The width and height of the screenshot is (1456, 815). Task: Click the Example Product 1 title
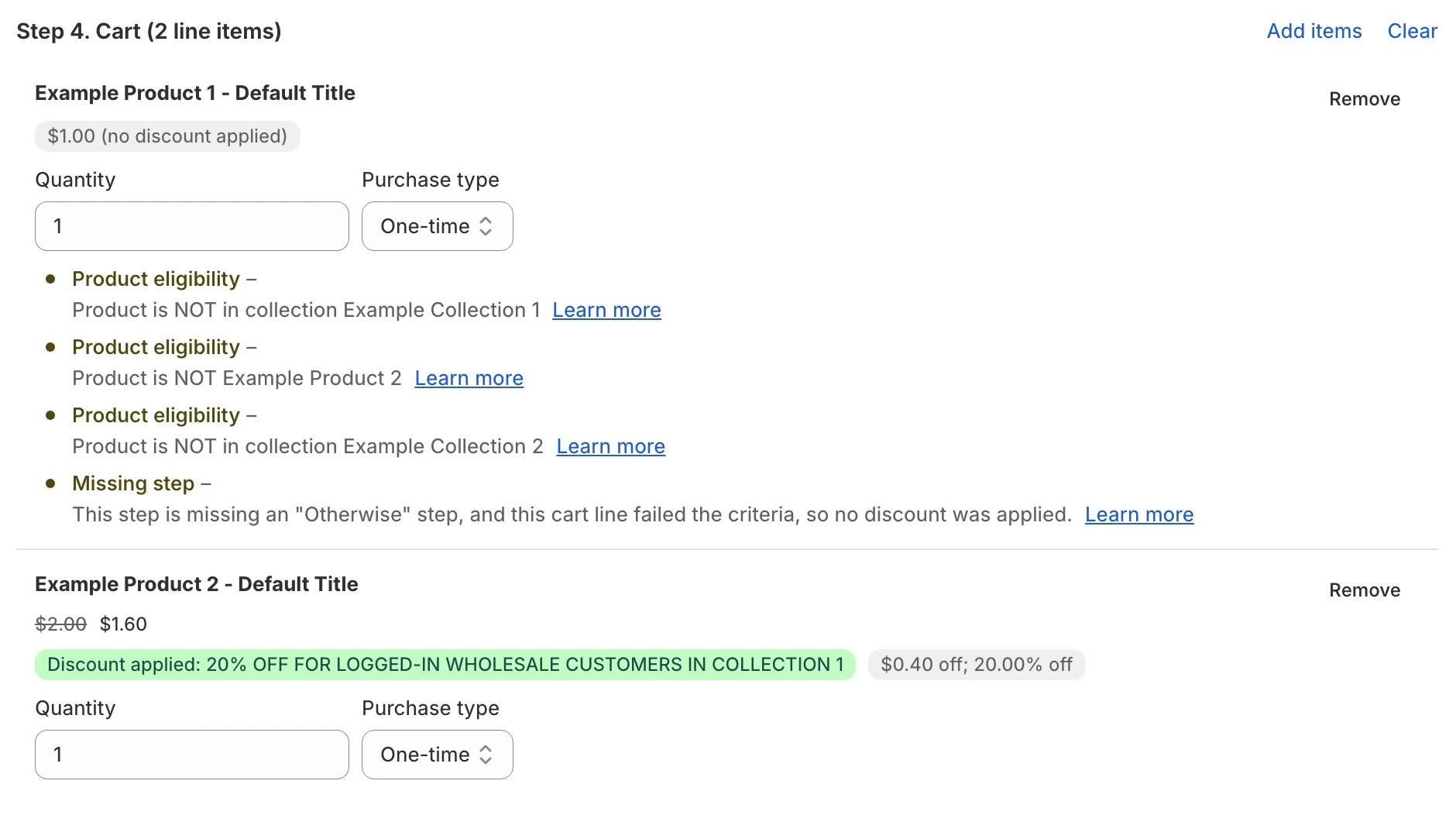point(194,92)
